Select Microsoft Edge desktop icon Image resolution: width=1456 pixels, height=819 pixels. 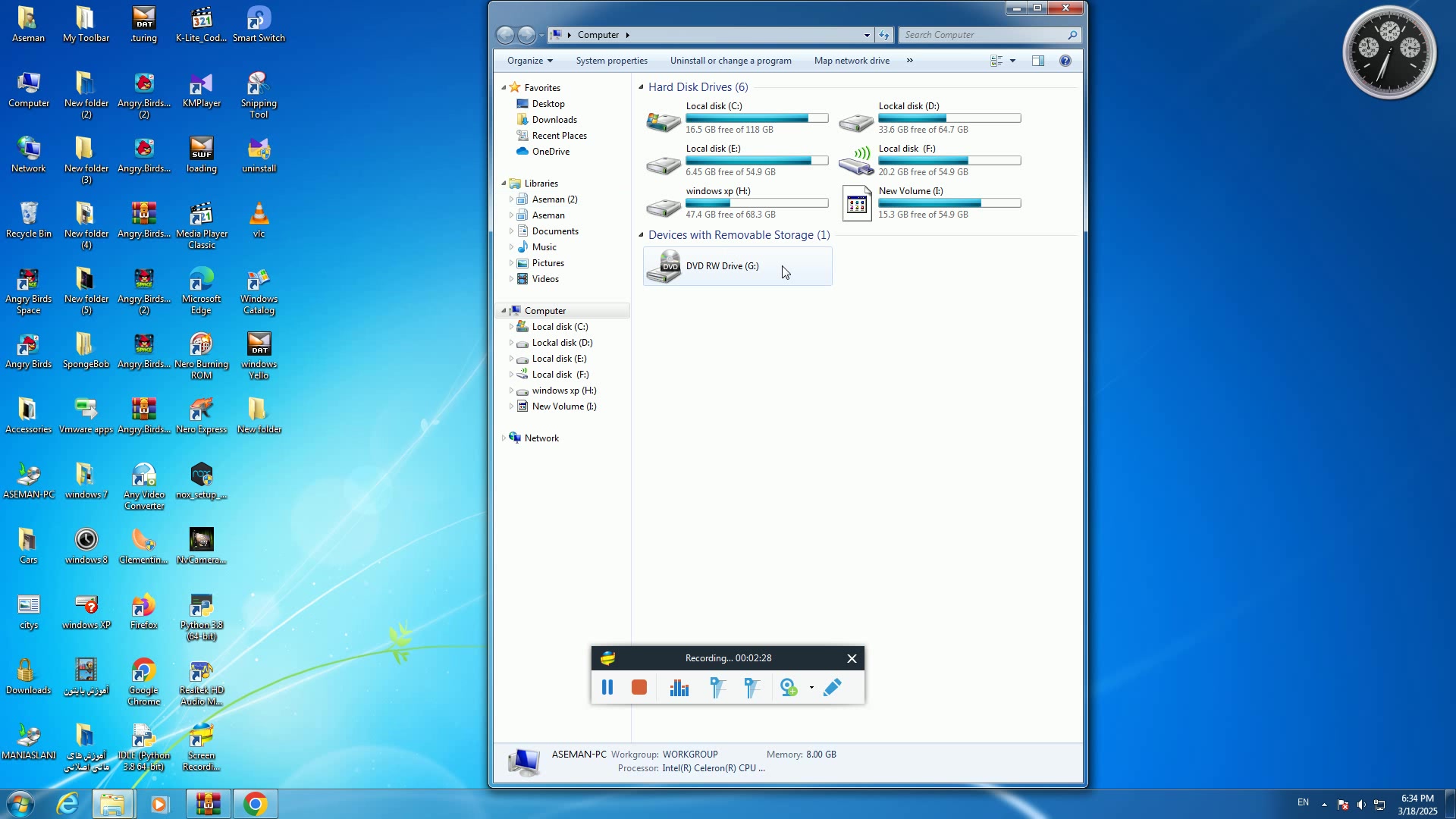coord(201,290)
